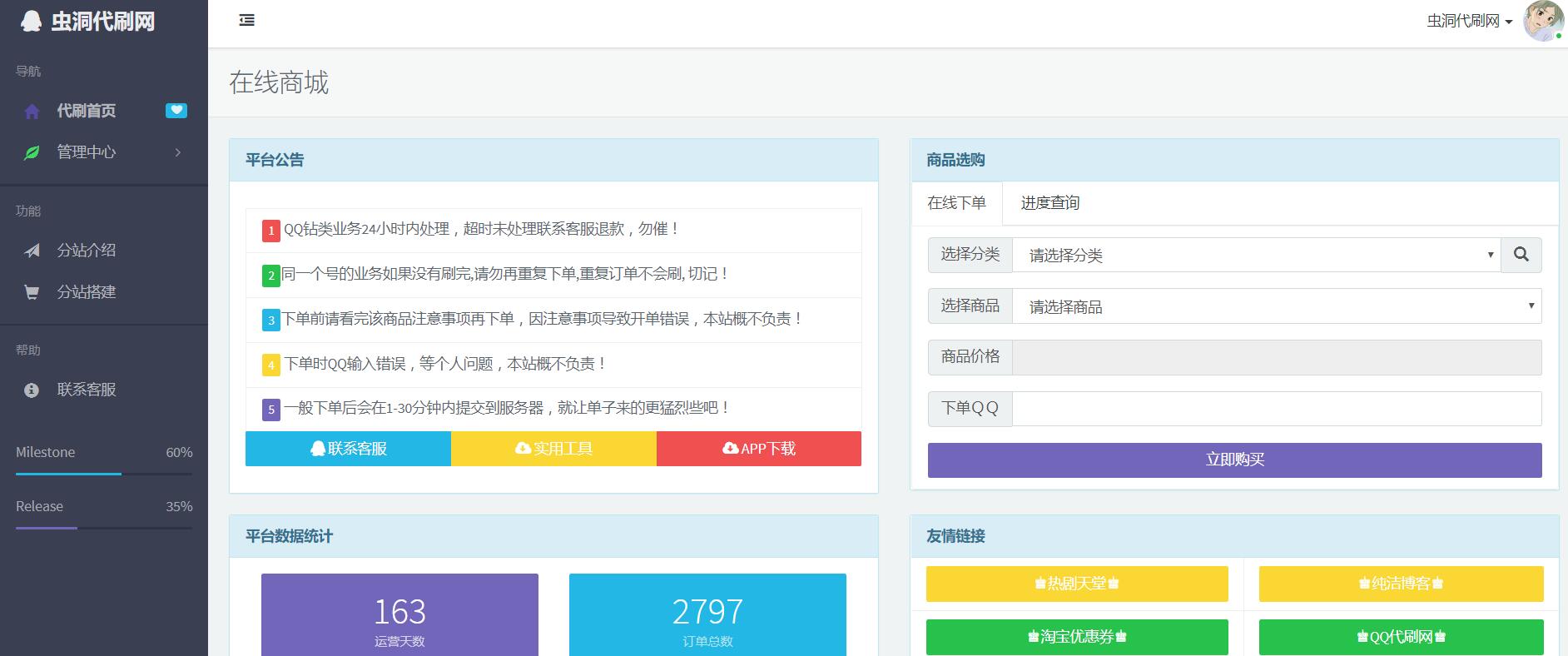Click the Milestone progress bar
The image size is (1568, 656).
[x=104, y=474]
